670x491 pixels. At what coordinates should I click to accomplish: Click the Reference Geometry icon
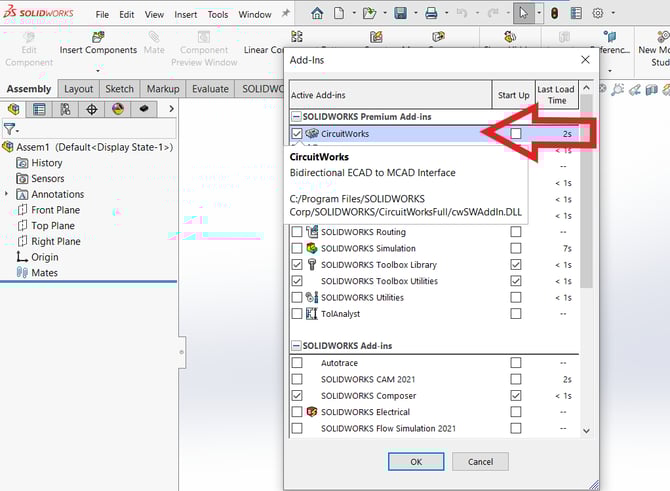point(610,37)
